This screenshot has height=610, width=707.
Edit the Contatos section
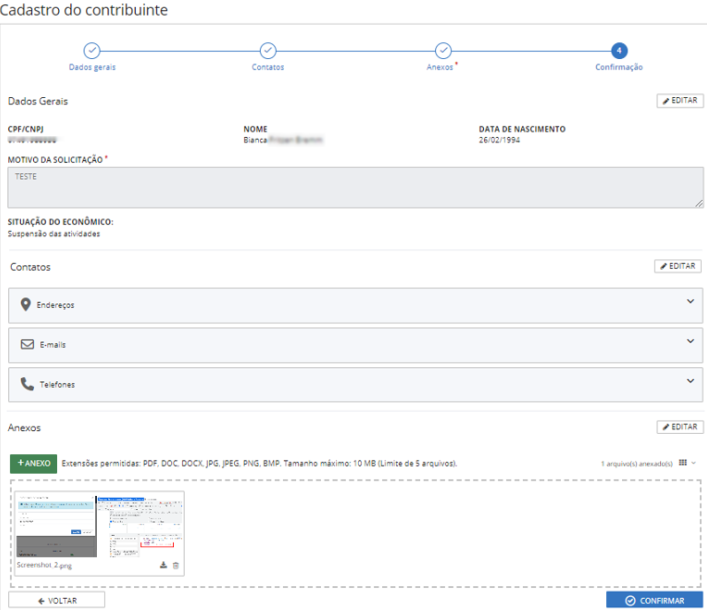[679, 266]
